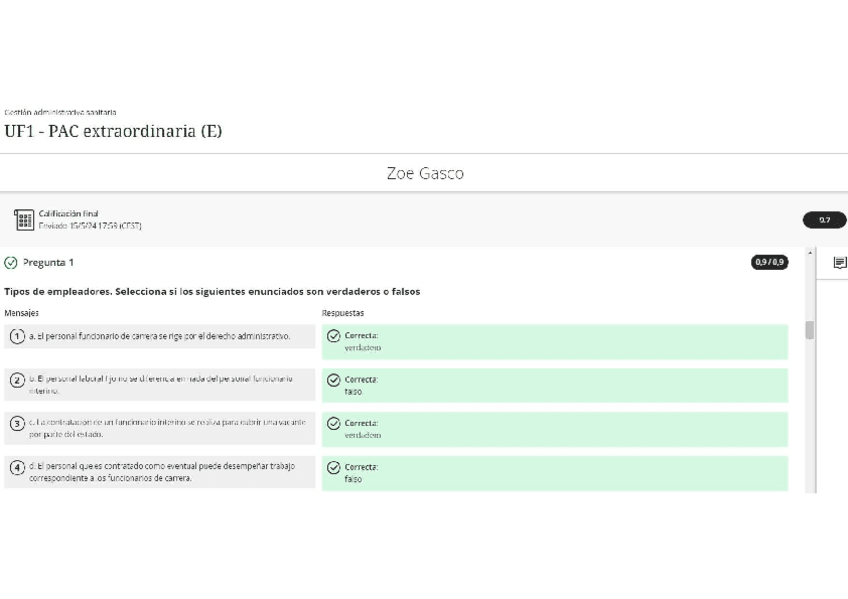848x599 pixels.
Task: Click the Calificación final grade icon
Action: click(24, 220)
